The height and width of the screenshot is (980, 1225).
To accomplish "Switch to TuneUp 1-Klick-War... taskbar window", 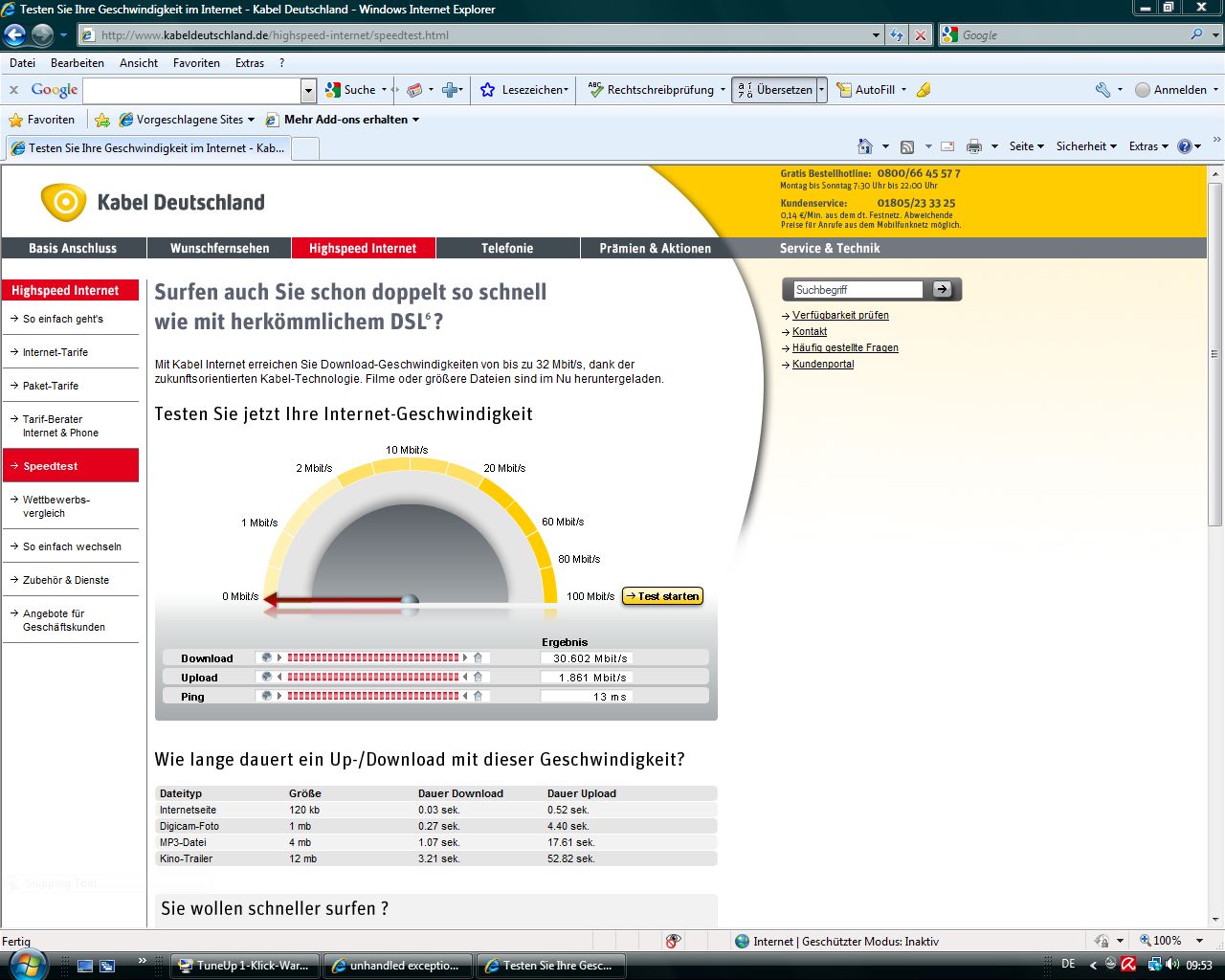I will [245, 966].
